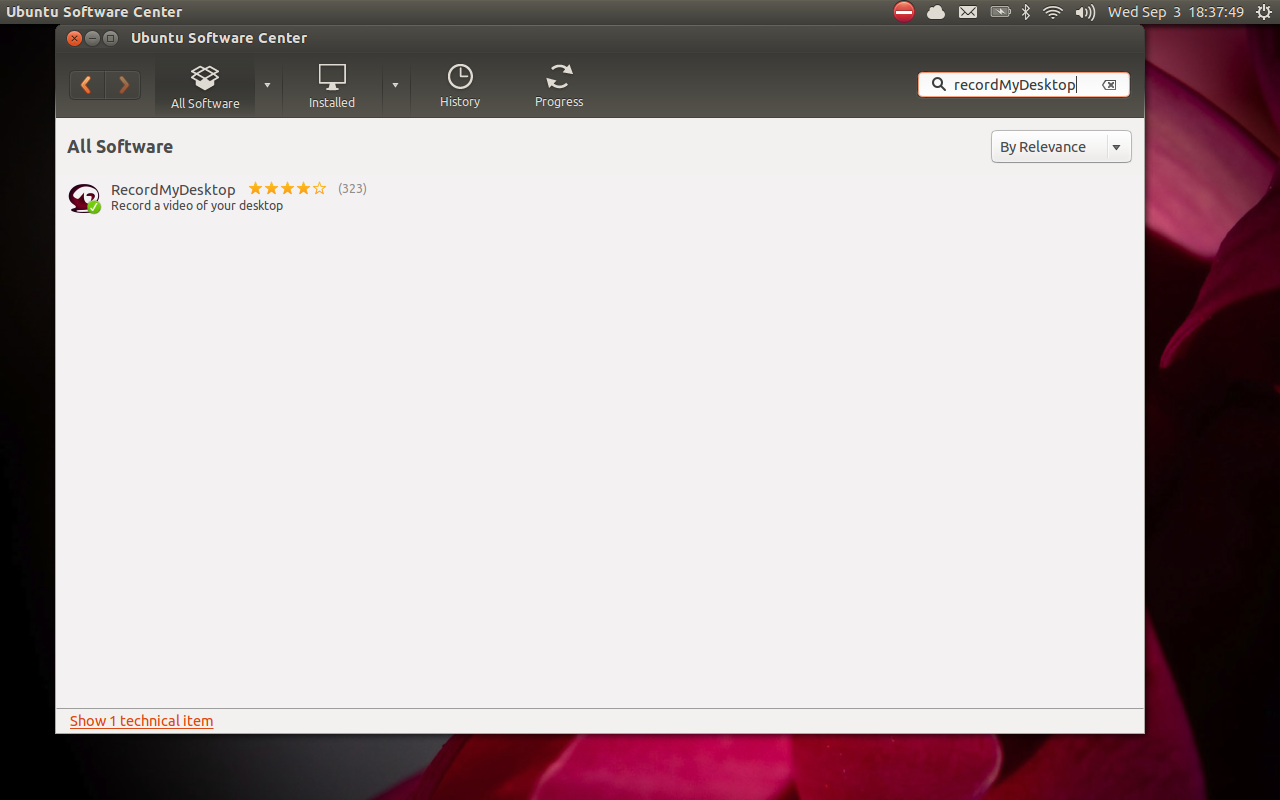Check install Progress view

tap(558, 85)
